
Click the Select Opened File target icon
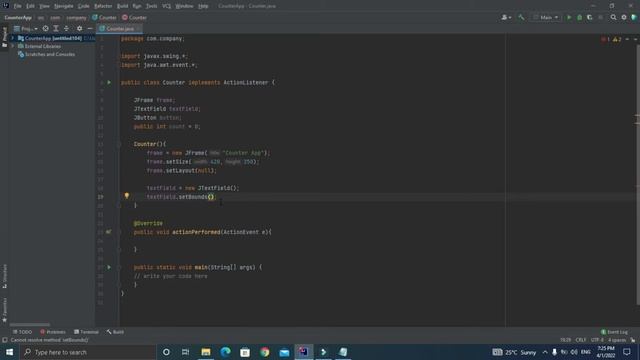[x=45, y=29]
